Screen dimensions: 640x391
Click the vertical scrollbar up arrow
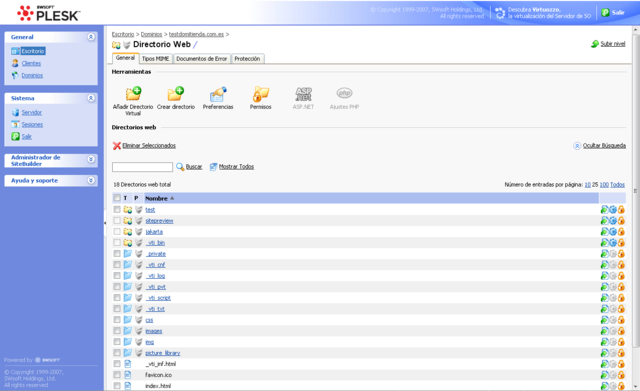tap(636, 30)
